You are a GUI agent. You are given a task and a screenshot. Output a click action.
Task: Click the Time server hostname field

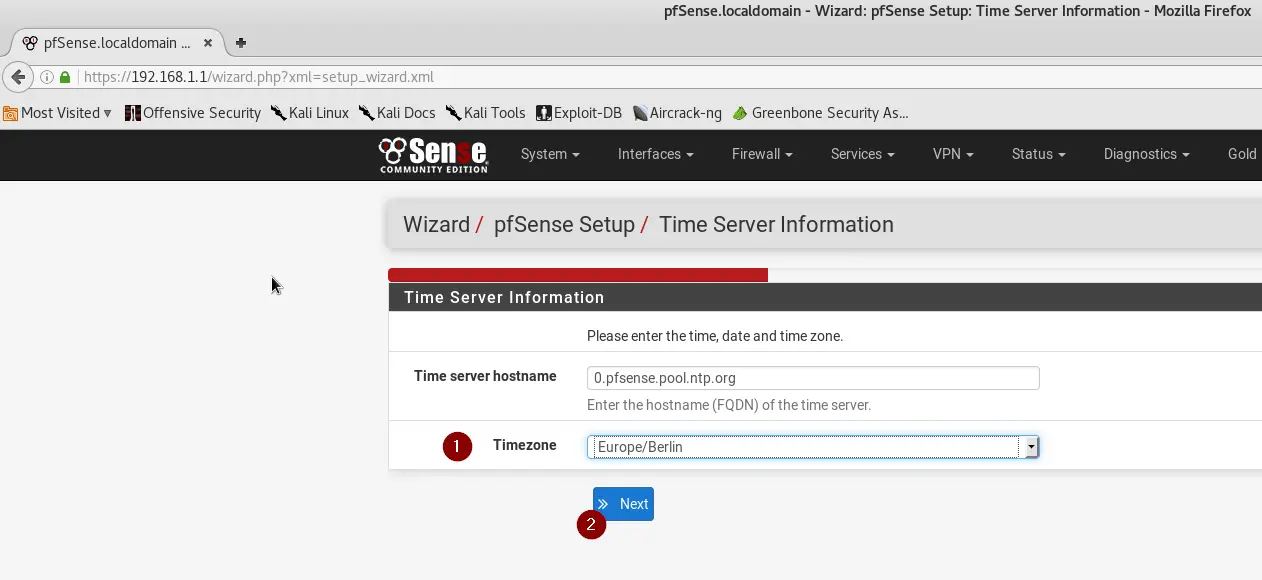pos(813,378)
